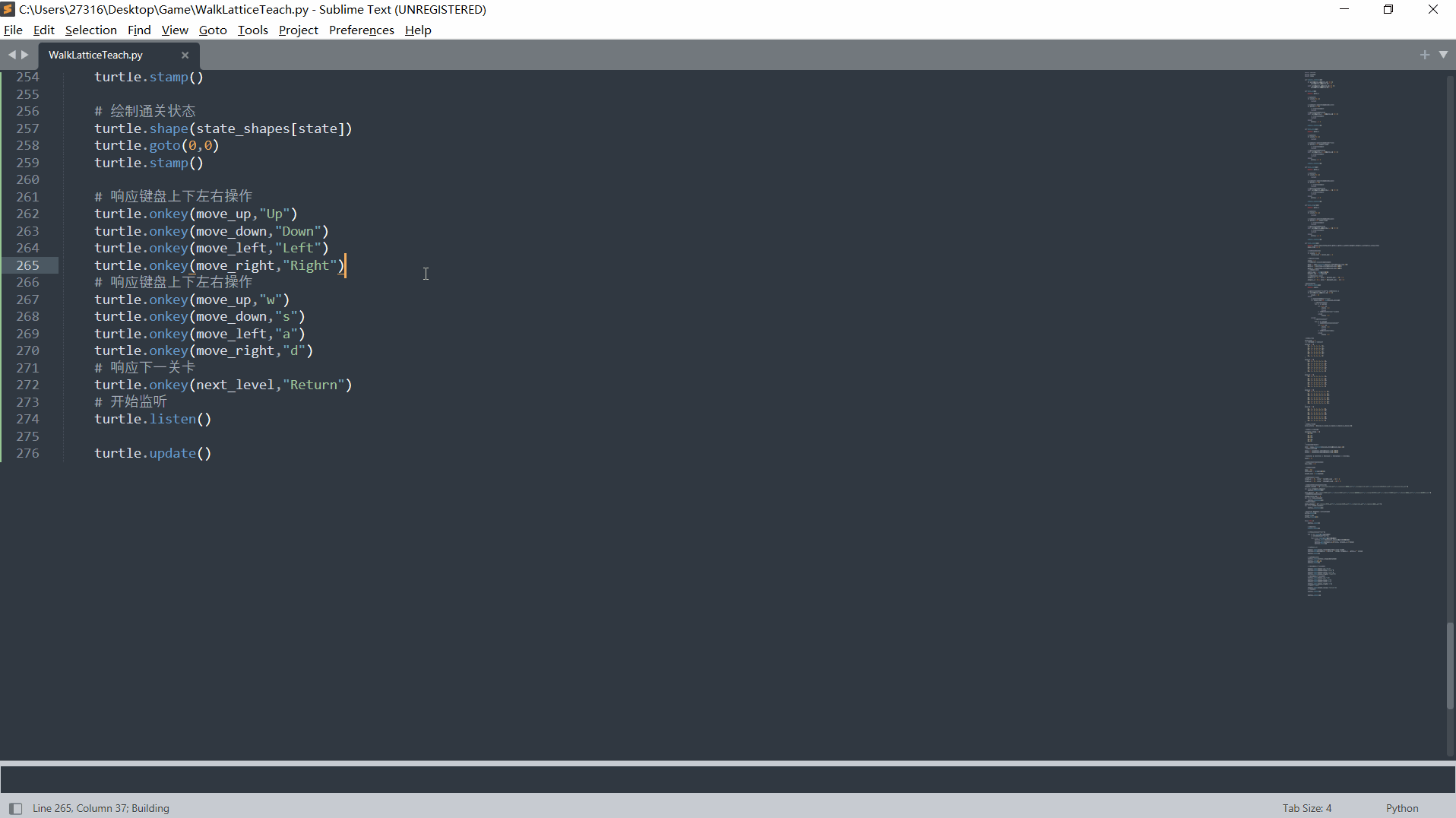Open the Tools menu
1456x818 pixels.
[x=253, y=30]
